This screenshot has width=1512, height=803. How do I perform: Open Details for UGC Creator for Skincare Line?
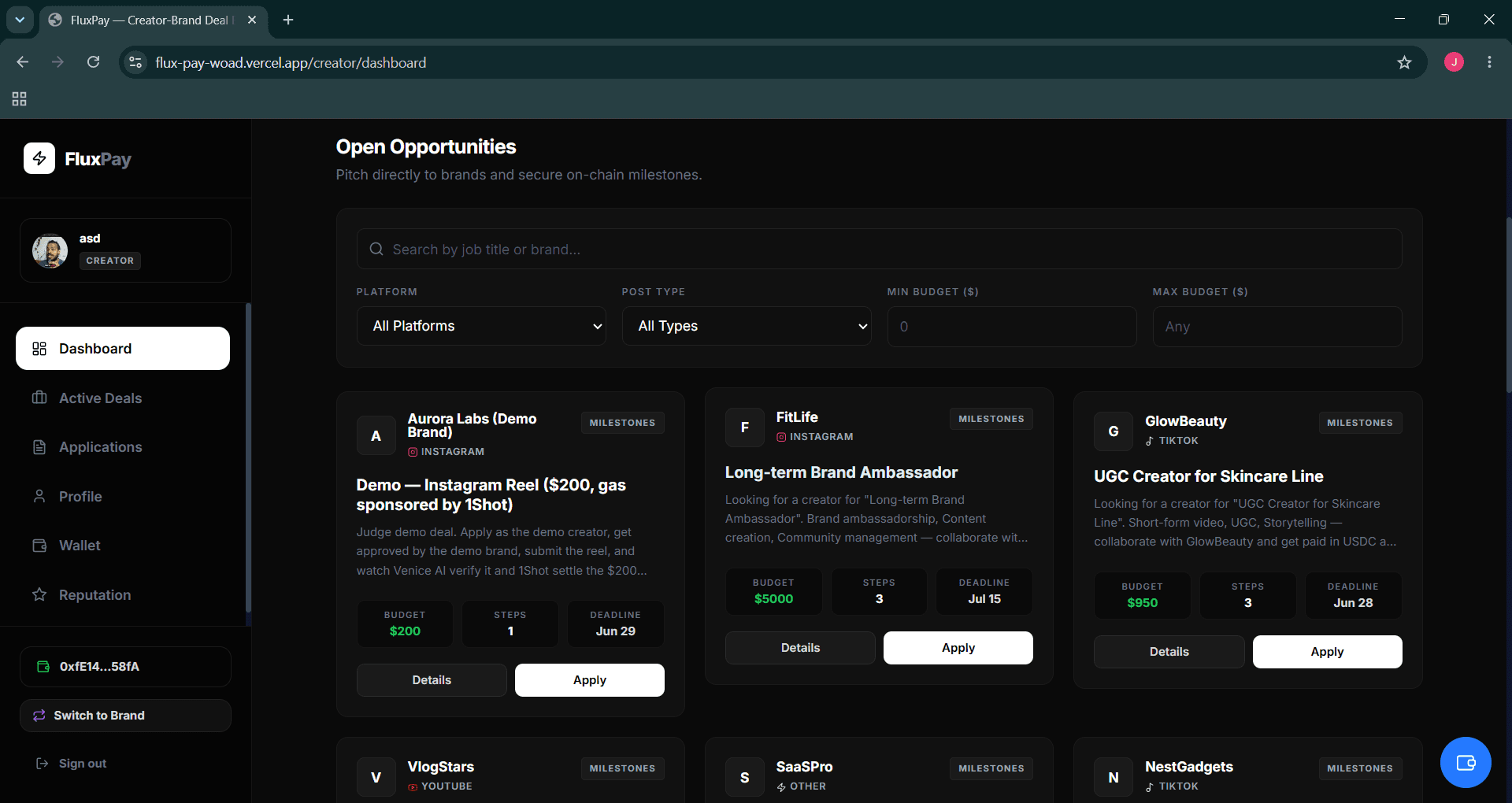[x=1169, y=652]
